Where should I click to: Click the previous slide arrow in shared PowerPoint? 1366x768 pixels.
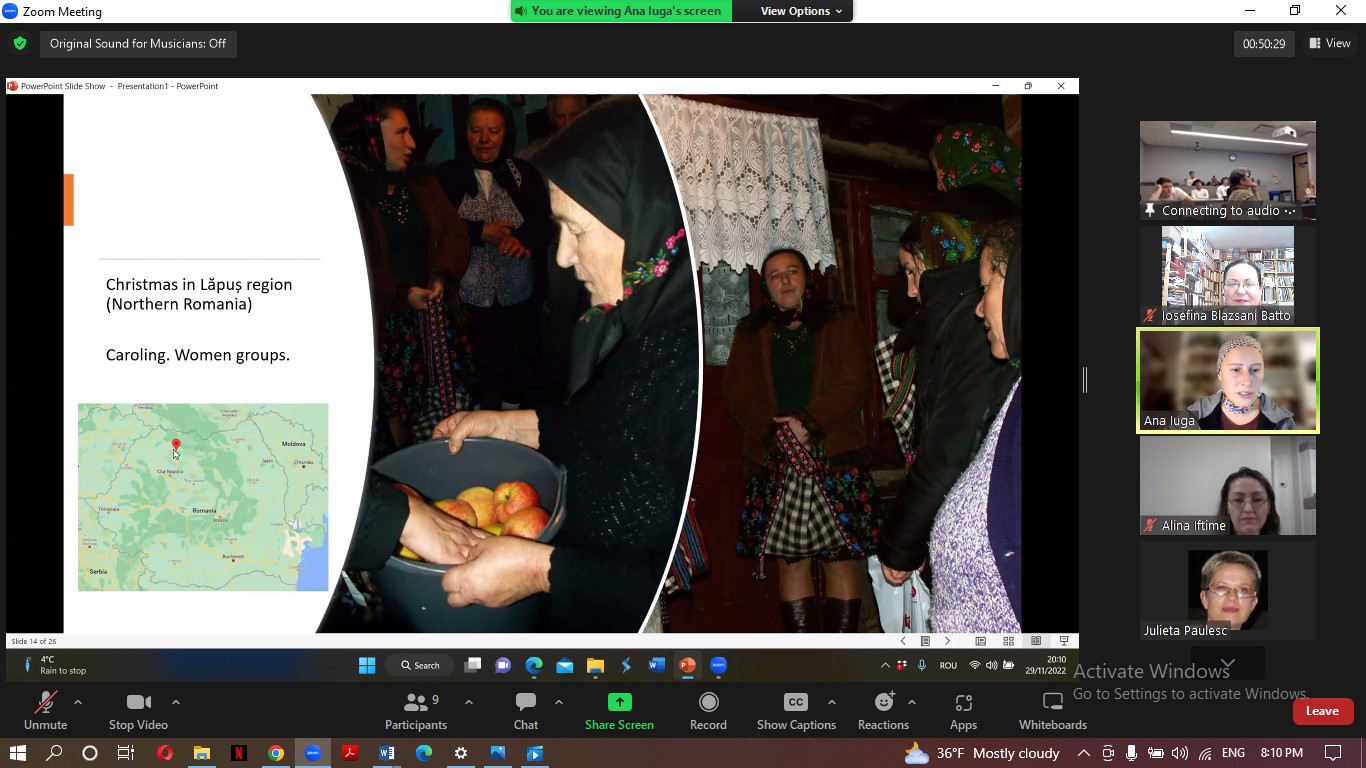(x=903, y=641)
